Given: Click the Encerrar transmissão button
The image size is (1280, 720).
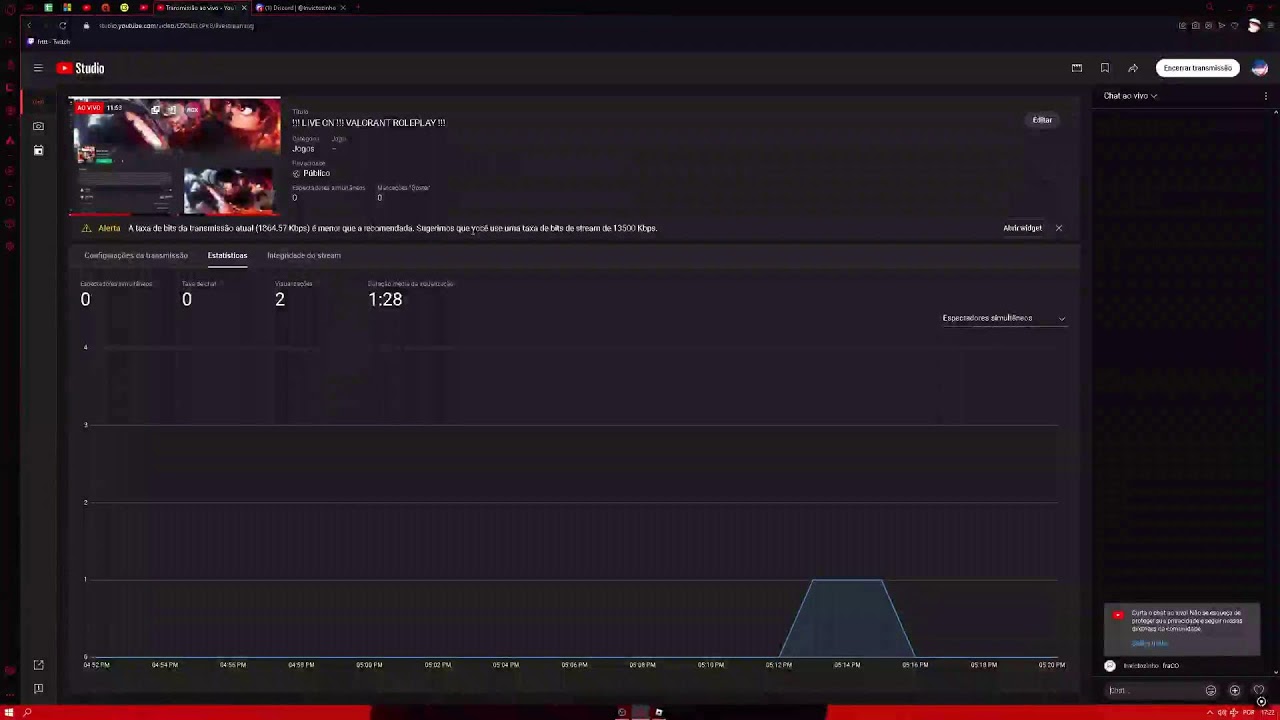Looking at the screenshot, I should [1197, 68].
